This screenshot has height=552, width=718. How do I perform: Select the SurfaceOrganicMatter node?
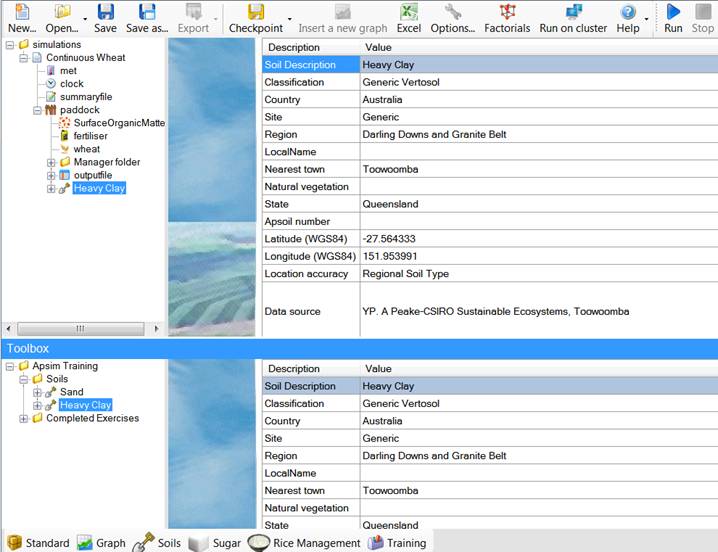click(x=119, y=123)
